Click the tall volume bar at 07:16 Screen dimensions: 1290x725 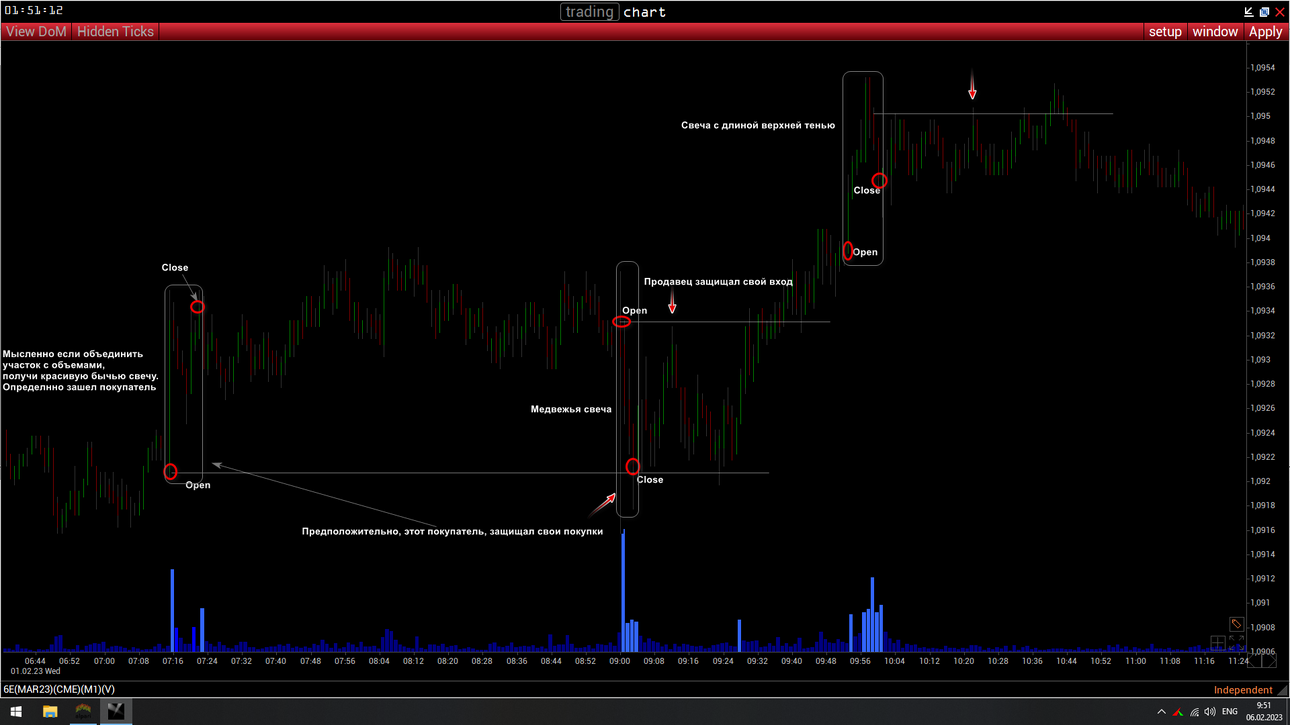pyautogui.click(x=172, y=611)
